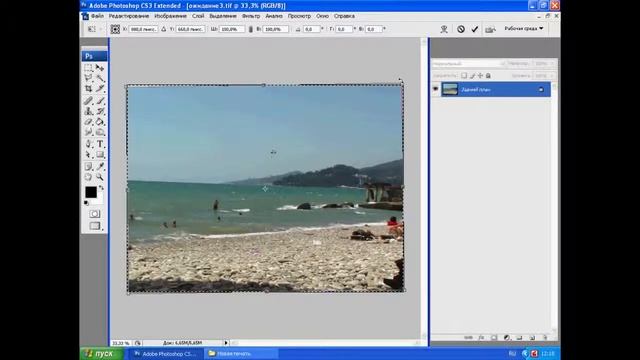
Task: Select the Smudge tool
Action: pos(89,132)
